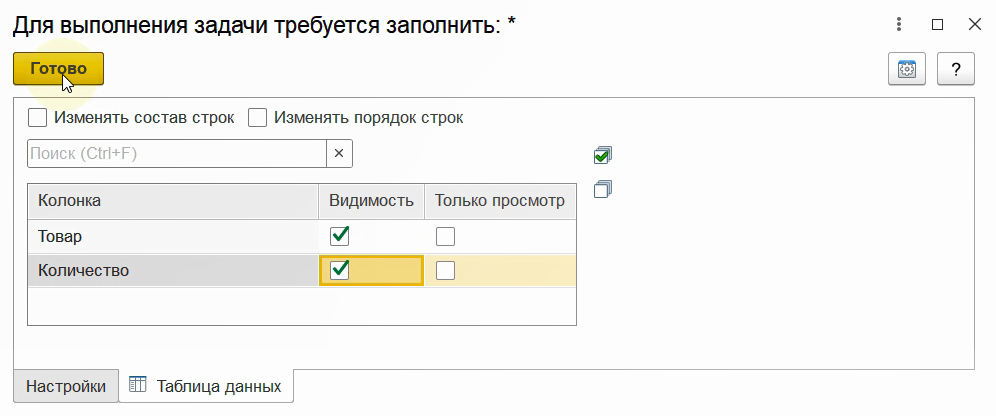Screen dimensions: 996x416
Task: Open the settings icon button near help
Action: tap(907, 69)
